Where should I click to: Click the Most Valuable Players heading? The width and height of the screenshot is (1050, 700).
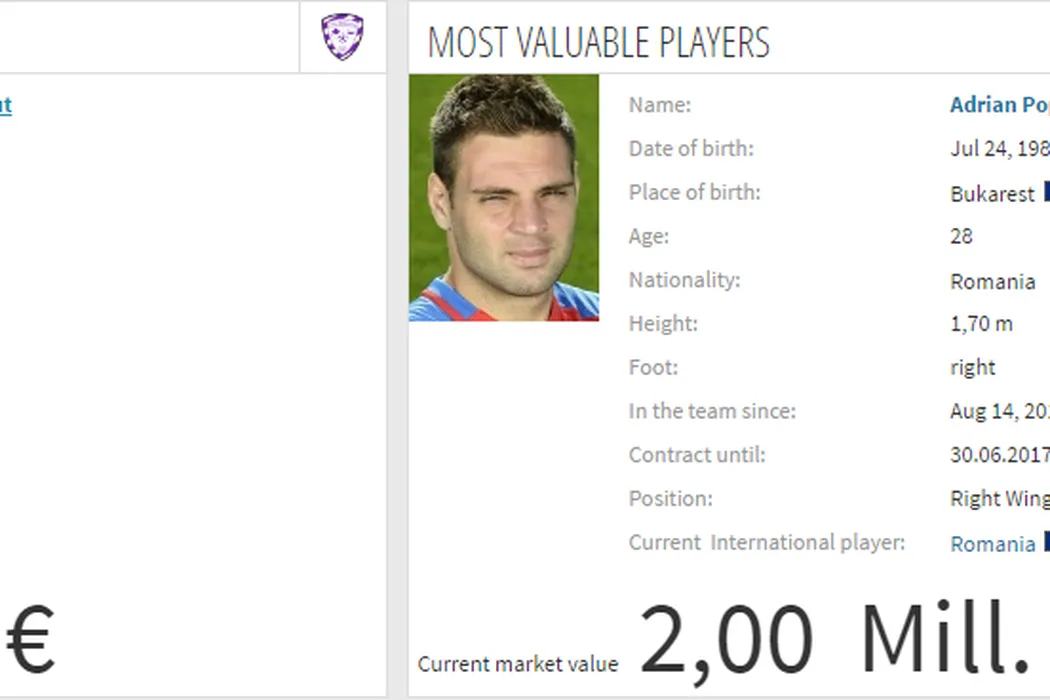[598, 42]
